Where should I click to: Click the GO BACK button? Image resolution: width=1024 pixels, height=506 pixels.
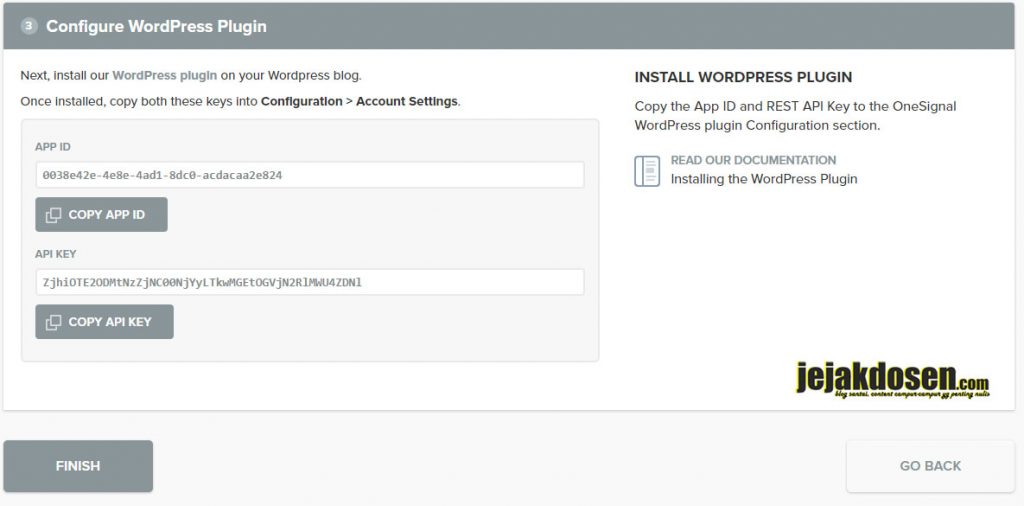click(x=930, y=466)
